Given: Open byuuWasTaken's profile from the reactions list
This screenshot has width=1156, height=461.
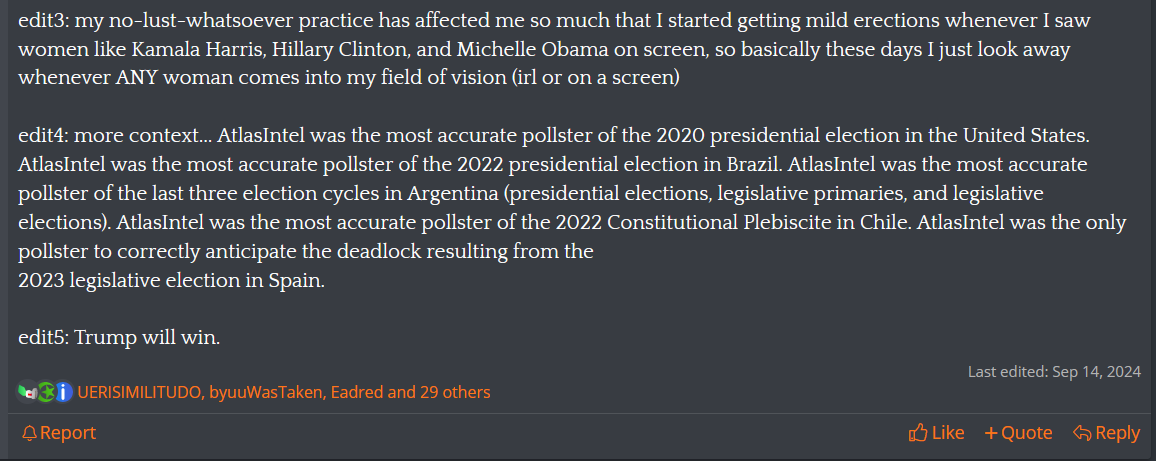Looking at the screenshot, I should click(266, 392).
